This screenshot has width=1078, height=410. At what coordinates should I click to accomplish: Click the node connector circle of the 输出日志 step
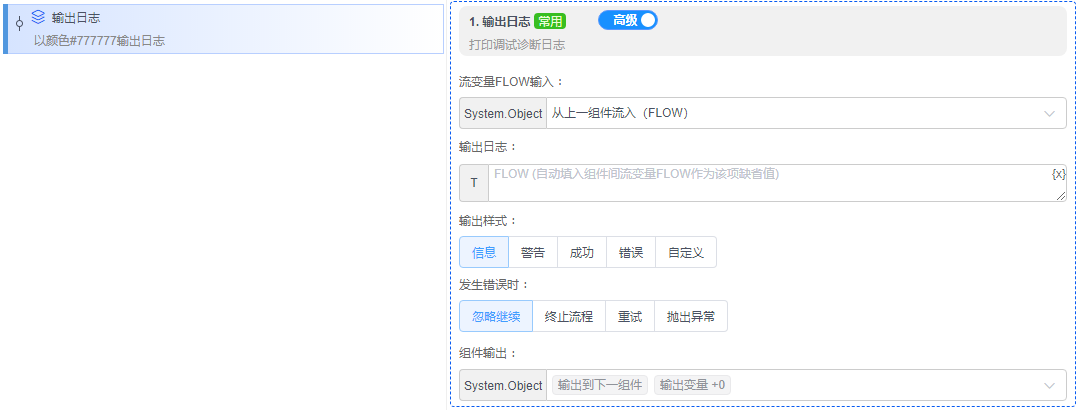19,23
